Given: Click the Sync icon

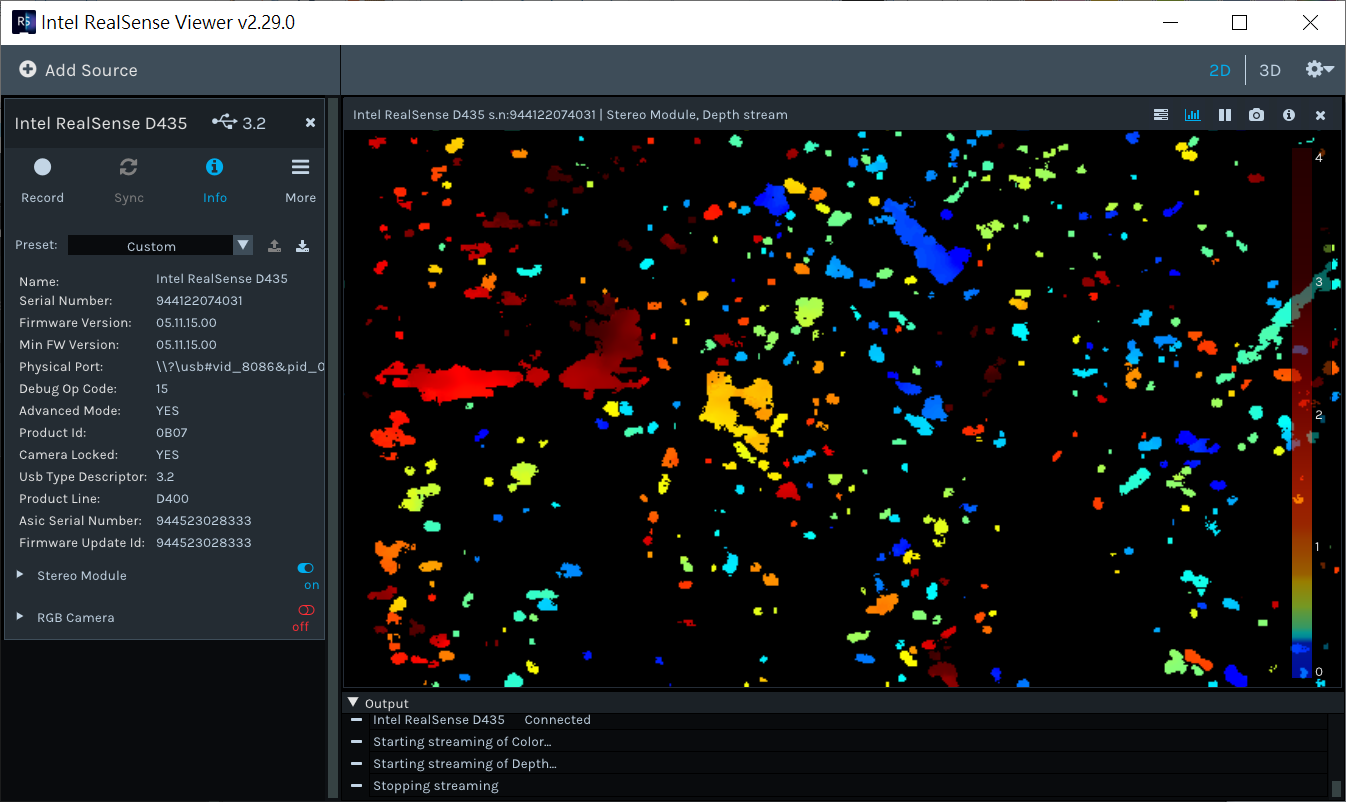Looking at the screenshot, I should coord(128,167).
